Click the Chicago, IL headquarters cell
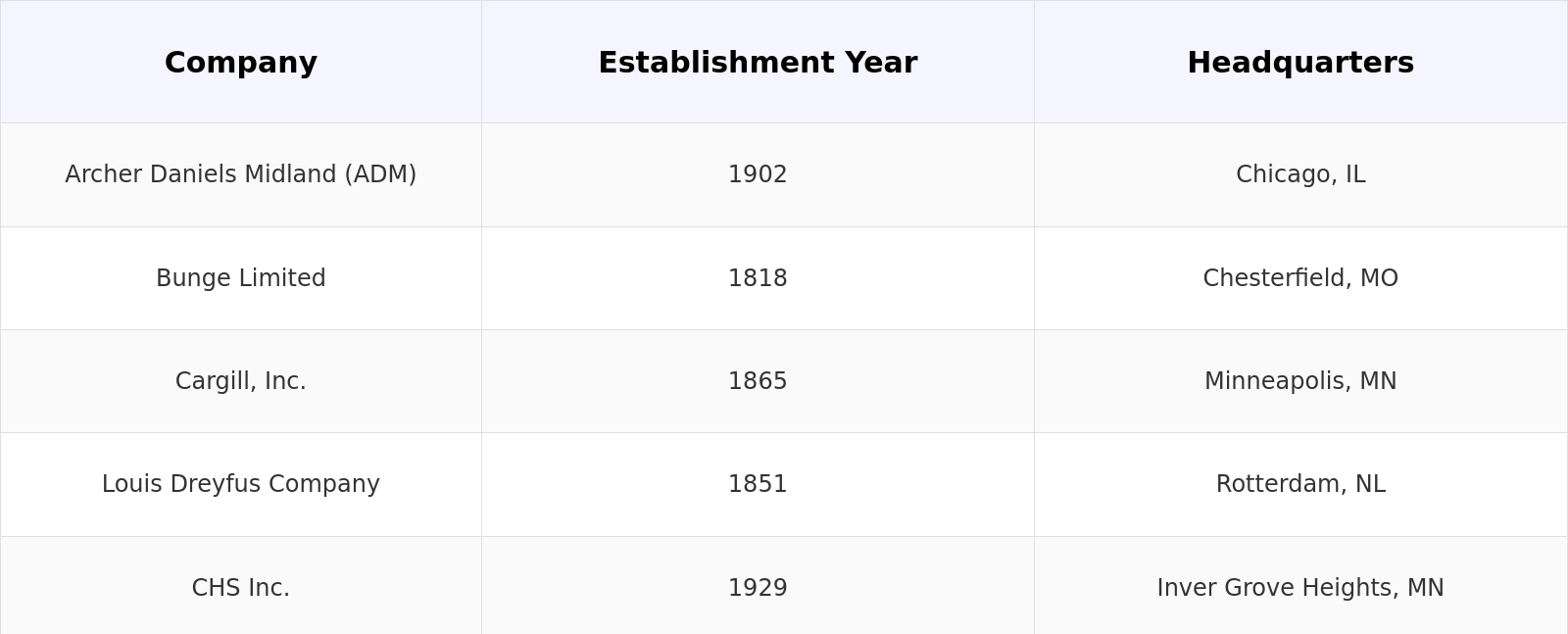 click(1299, 174)
